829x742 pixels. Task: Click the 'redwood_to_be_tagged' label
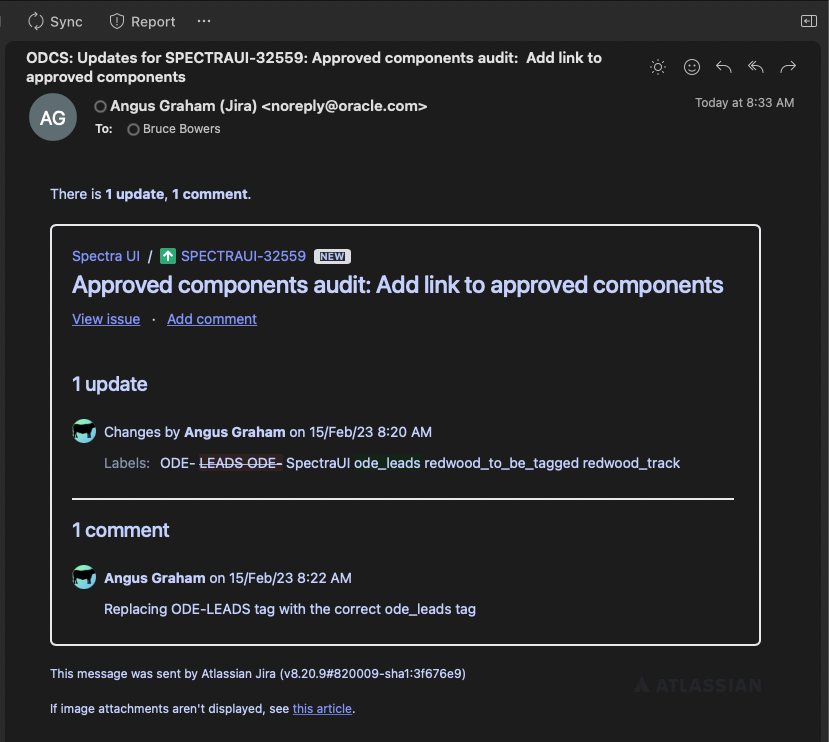(501, 463)
